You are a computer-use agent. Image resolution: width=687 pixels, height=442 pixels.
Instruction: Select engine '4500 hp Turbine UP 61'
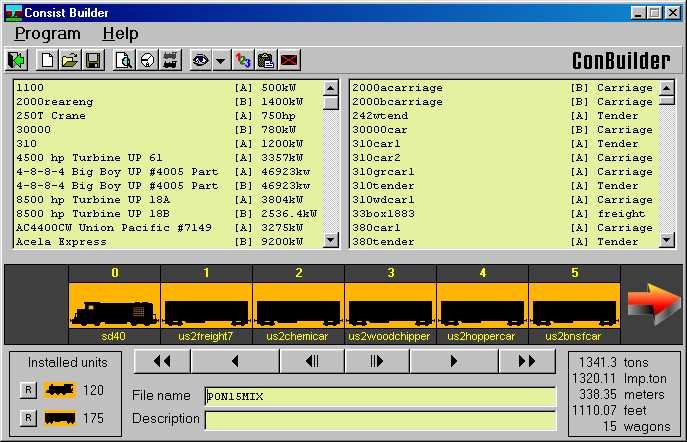[x=167, y=158]
